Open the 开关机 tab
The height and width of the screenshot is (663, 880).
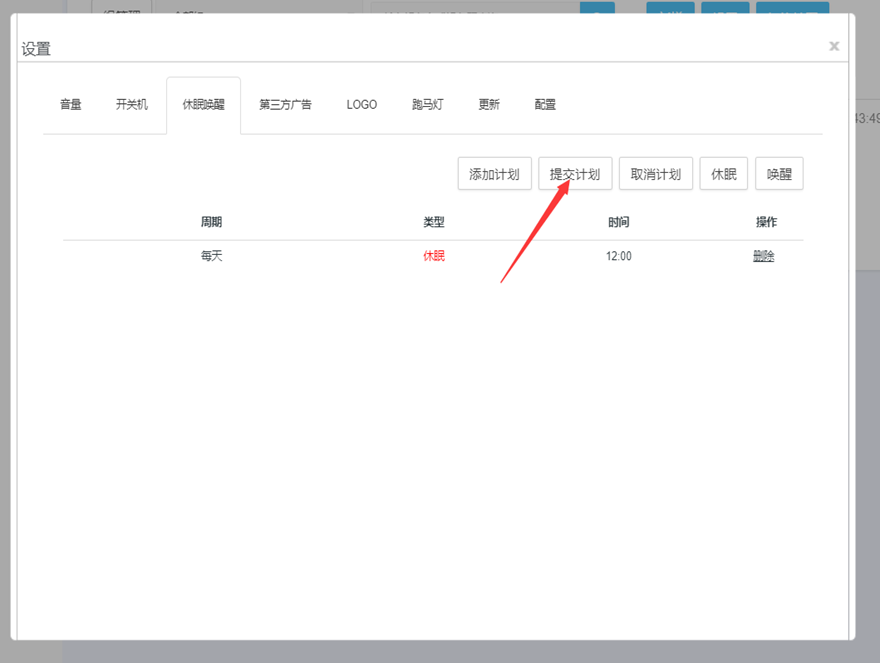coord(132,104)
